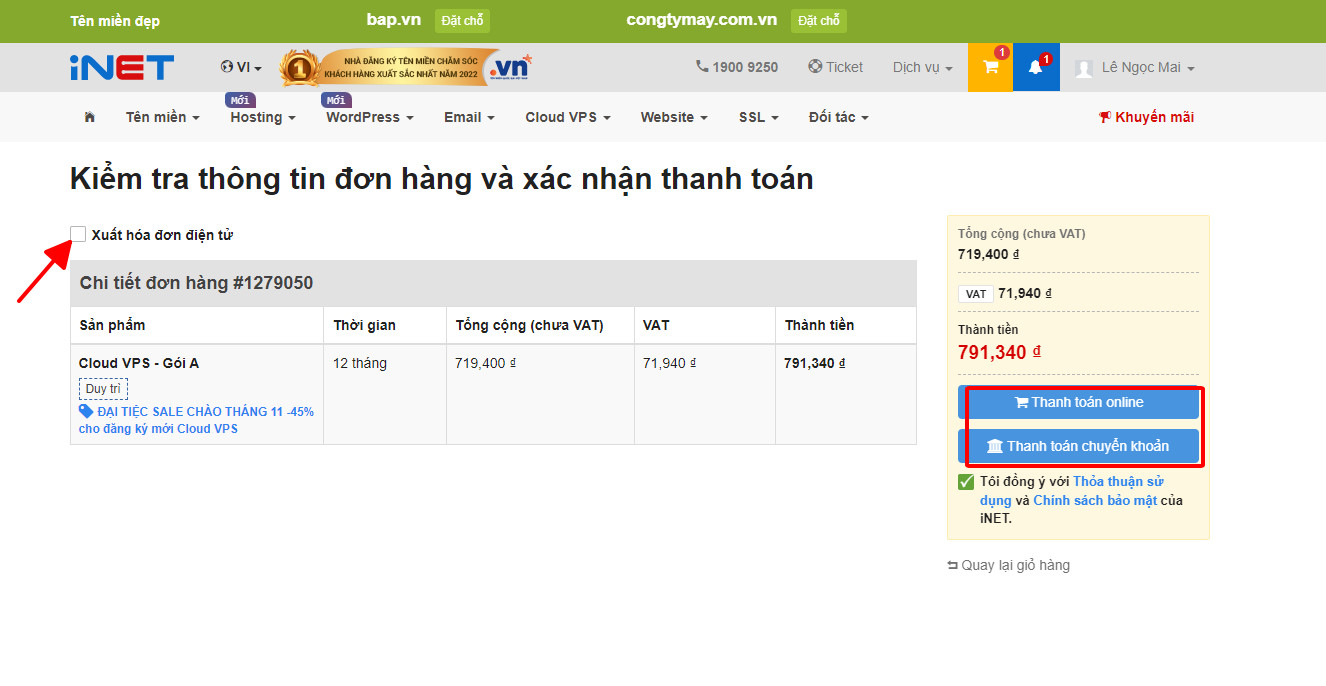Expand the WordPress menu
1326x686 pixels.
click(370, 117)
